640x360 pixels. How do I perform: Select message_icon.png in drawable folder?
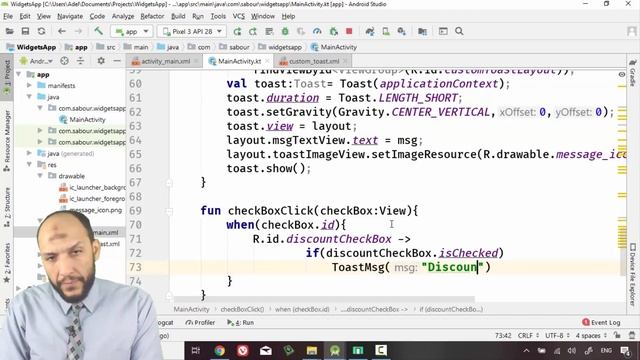pos(96,210)
